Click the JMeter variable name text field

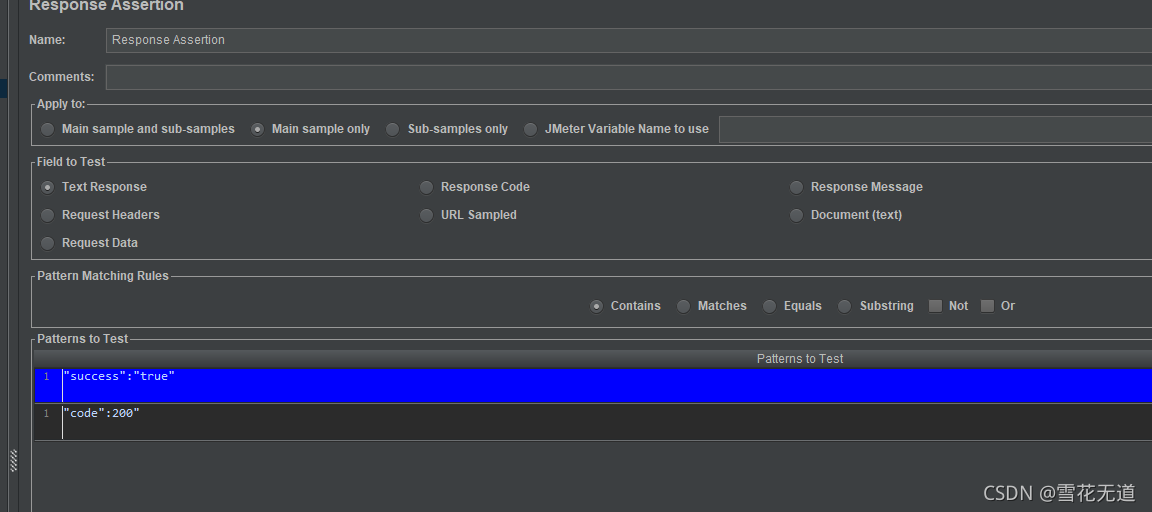pos(935,129)
